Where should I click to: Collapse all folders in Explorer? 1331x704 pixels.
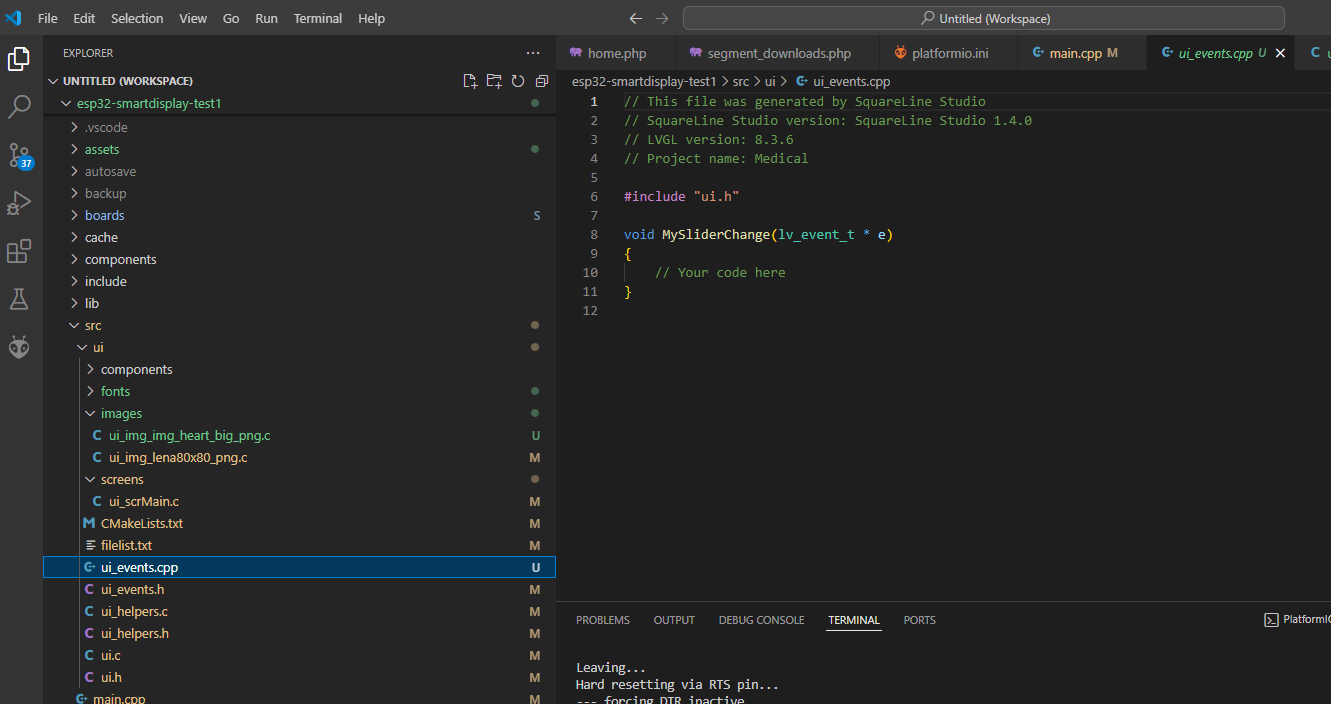click(x=542, y=81)
